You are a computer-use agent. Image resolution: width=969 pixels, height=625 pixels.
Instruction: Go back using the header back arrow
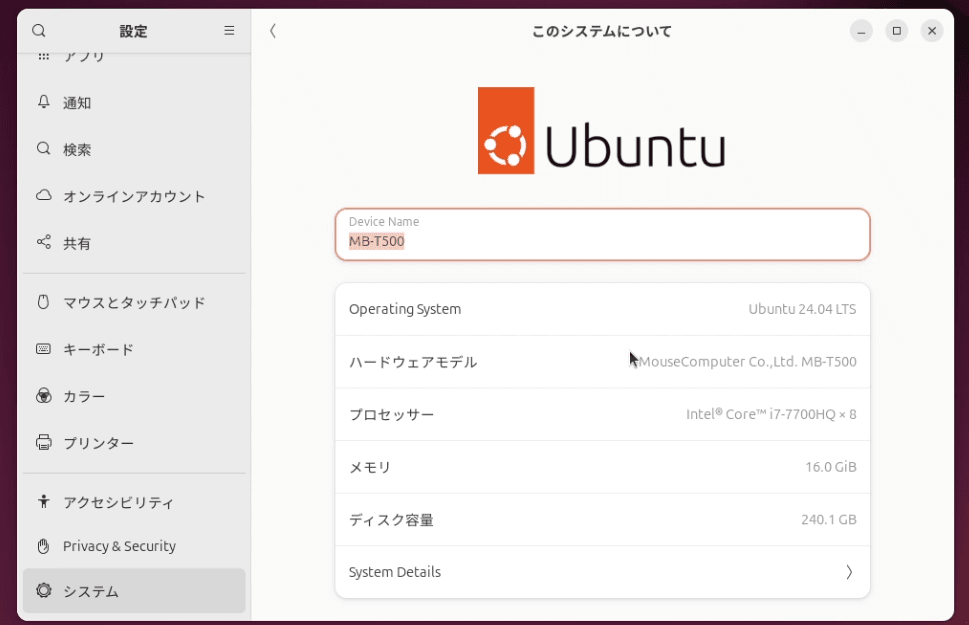pyautogui.click(x=273, y=31)
